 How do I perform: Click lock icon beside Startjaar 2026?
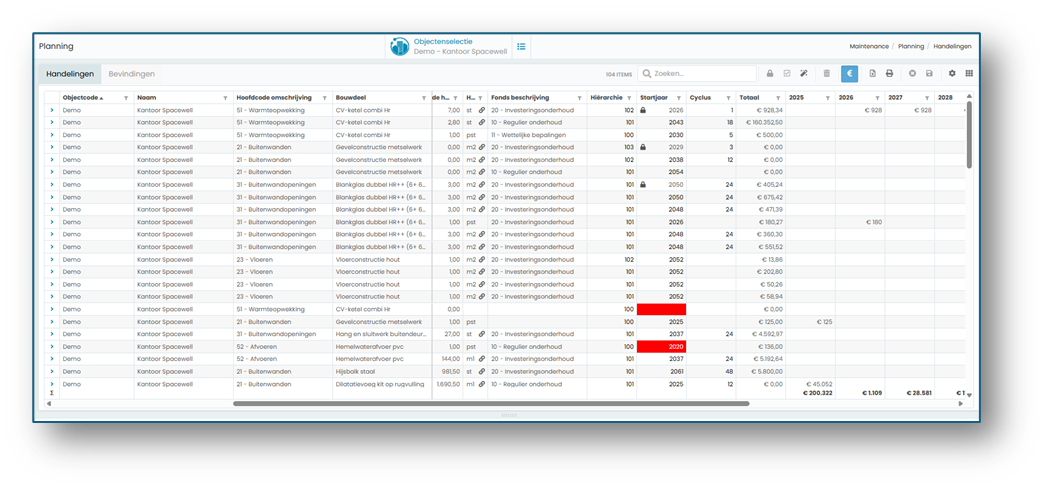[643, 110]
